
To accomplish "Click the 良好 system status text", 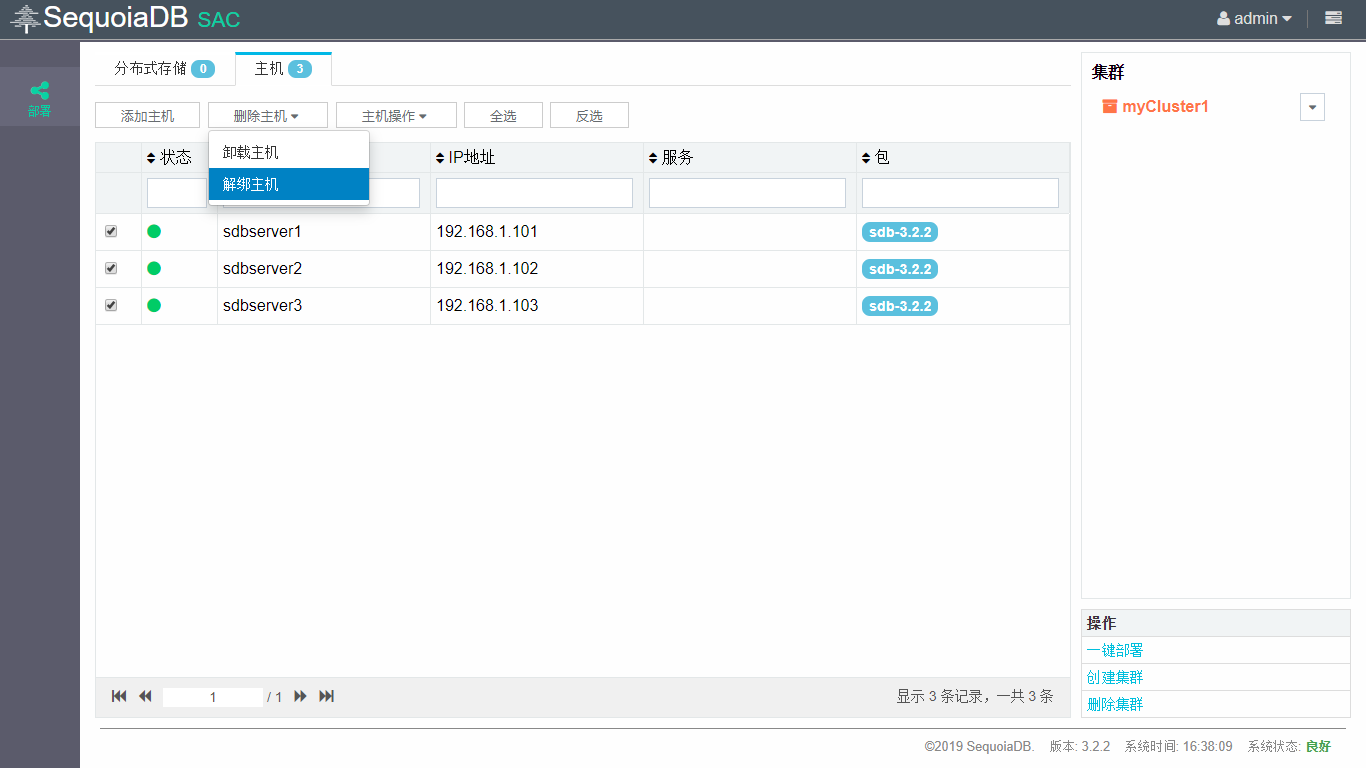I will click(1318, 746).
